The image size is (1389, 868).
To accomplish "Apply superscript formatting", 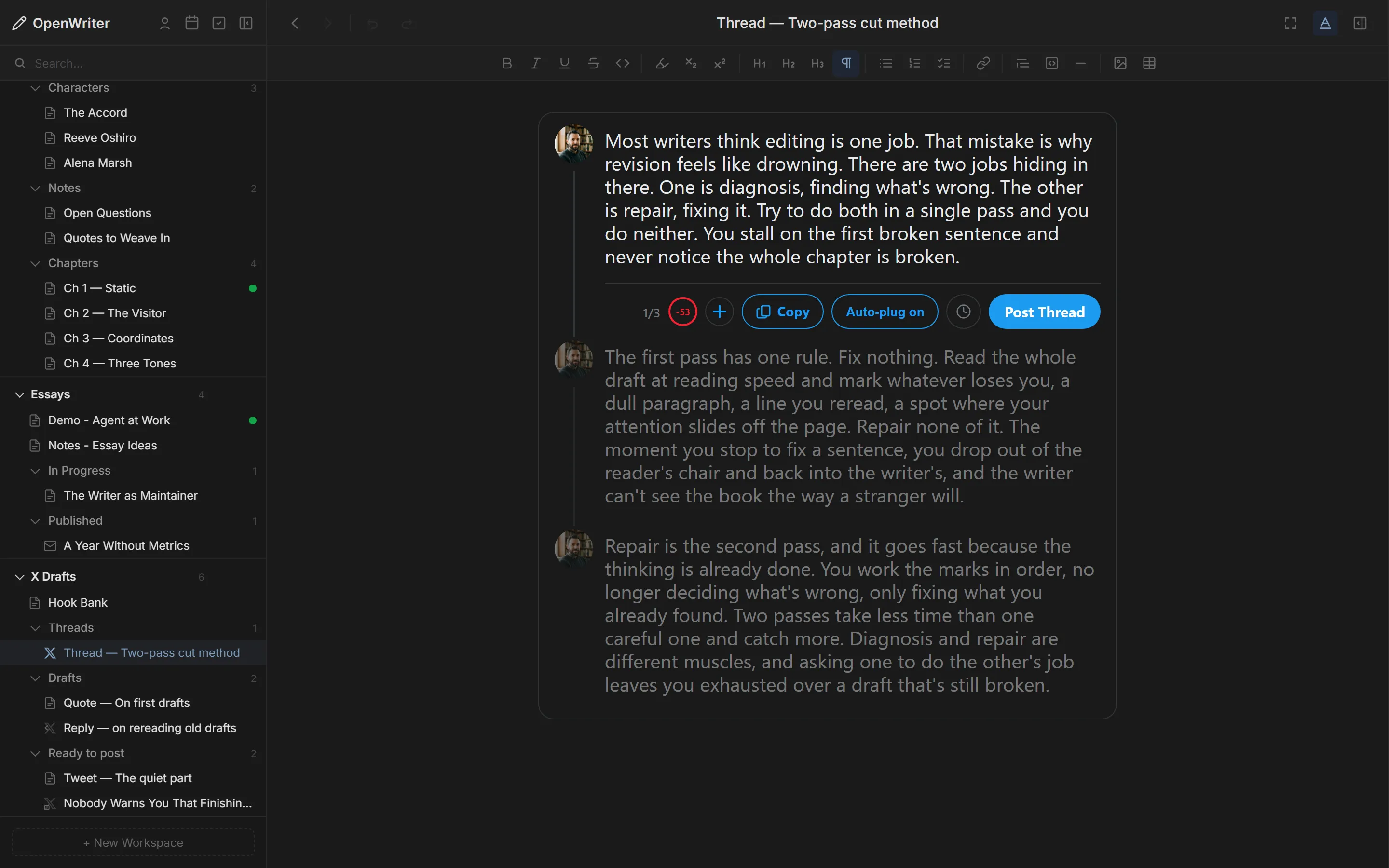I will [x=720, y=63].
